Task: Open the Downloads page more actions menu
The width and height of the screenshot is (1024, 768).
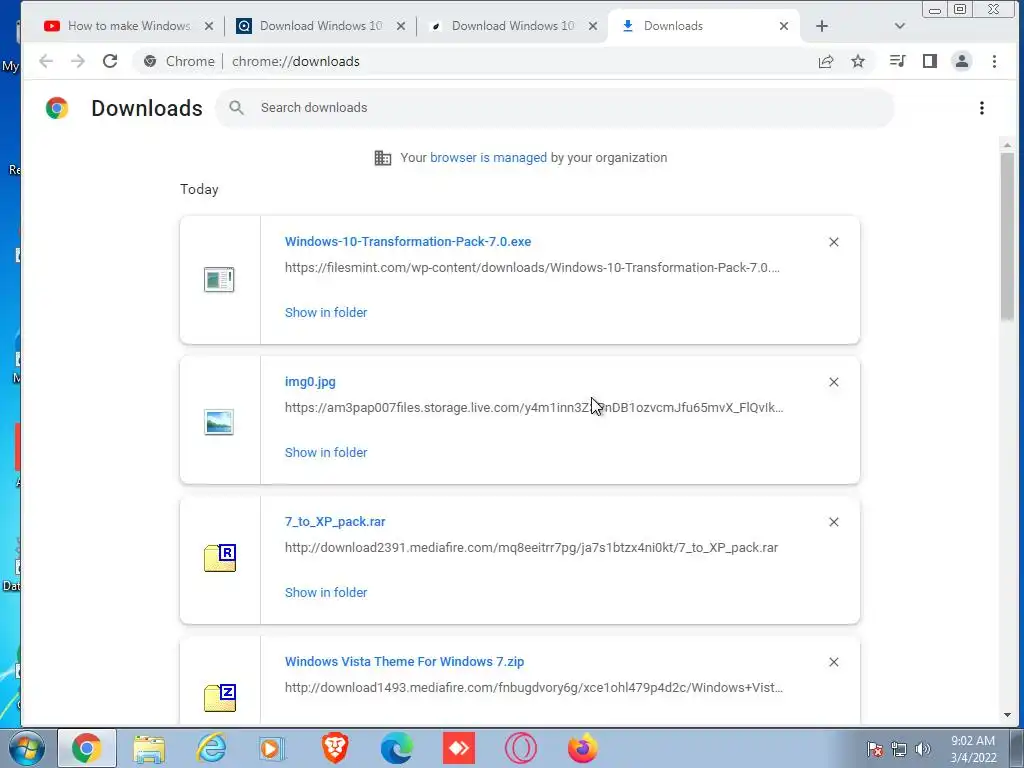Action: click(x=982, y=108)
